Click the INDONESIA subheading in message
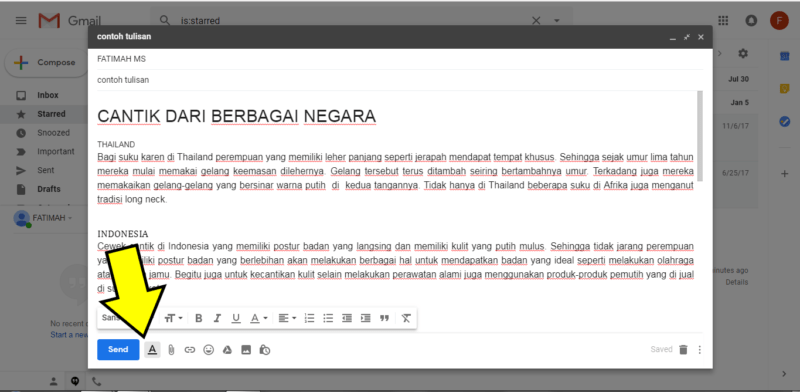 [x=123, y=234]
